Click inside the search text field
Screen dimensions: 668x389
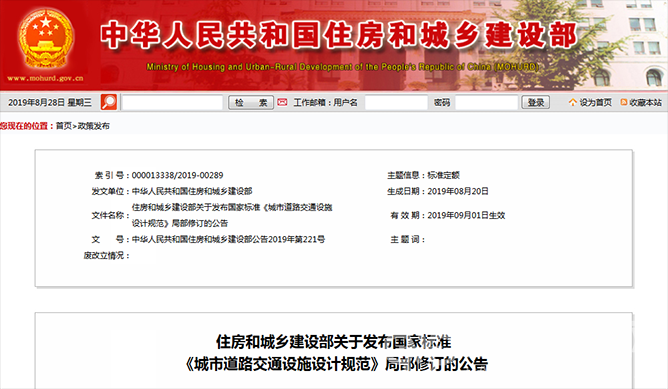pos(173,102)
